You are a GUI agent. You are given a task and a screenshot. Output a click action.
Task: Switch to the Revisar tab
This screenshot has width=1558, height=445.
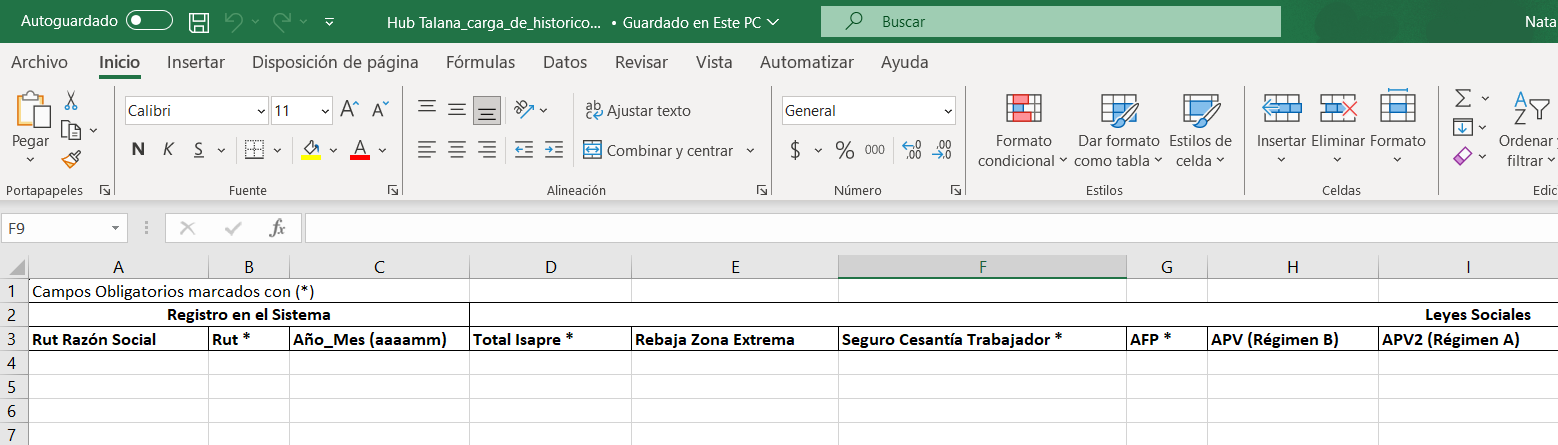coord(641,62)
